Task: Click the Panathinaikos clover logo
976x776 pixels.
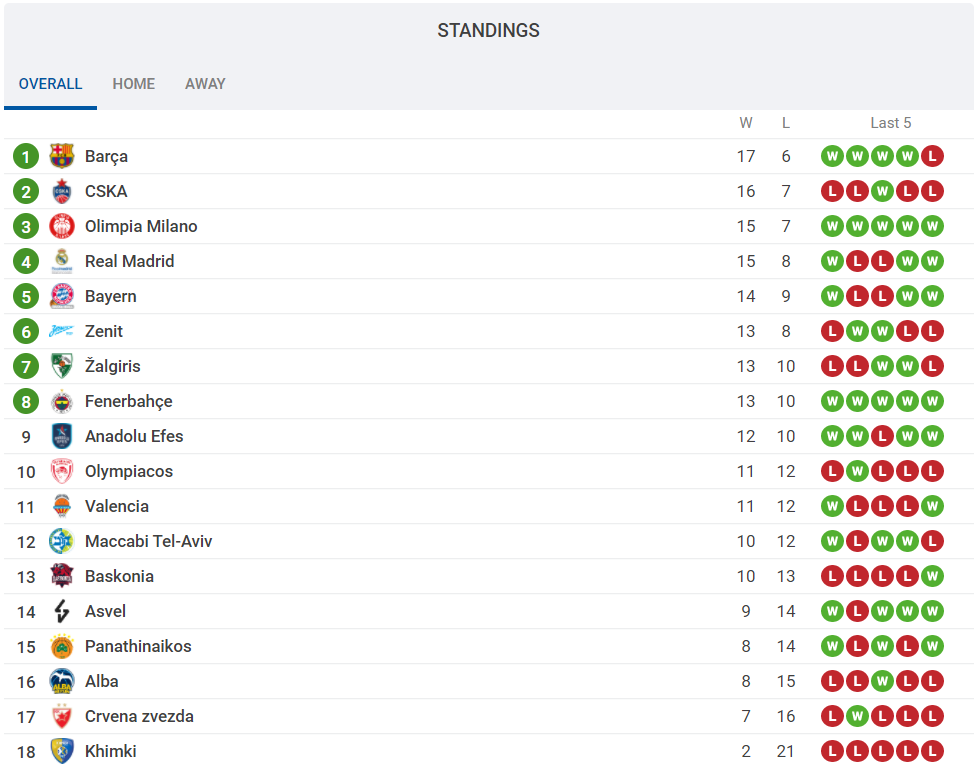Action: click(x=62, y=646)
